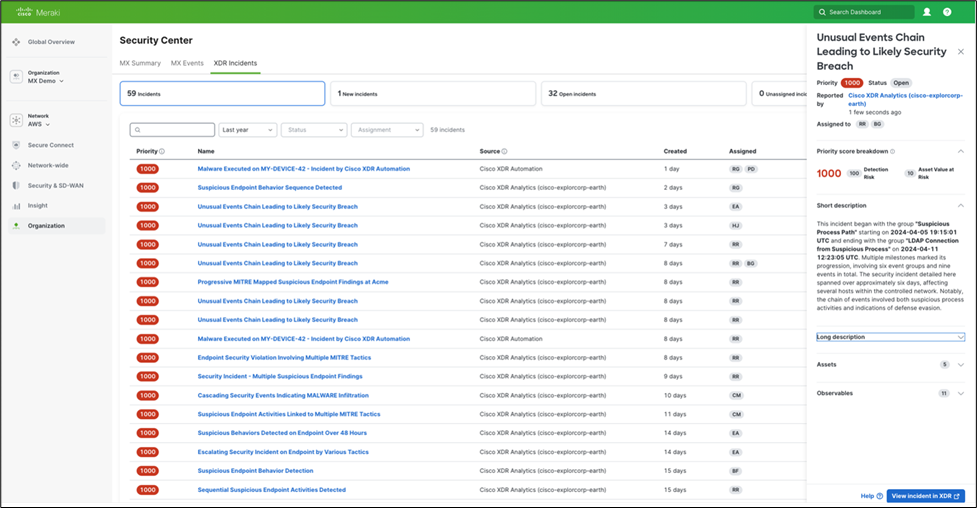The image size is (977, 508).
Task: Click the Created column header
Action: coord(675,151)
